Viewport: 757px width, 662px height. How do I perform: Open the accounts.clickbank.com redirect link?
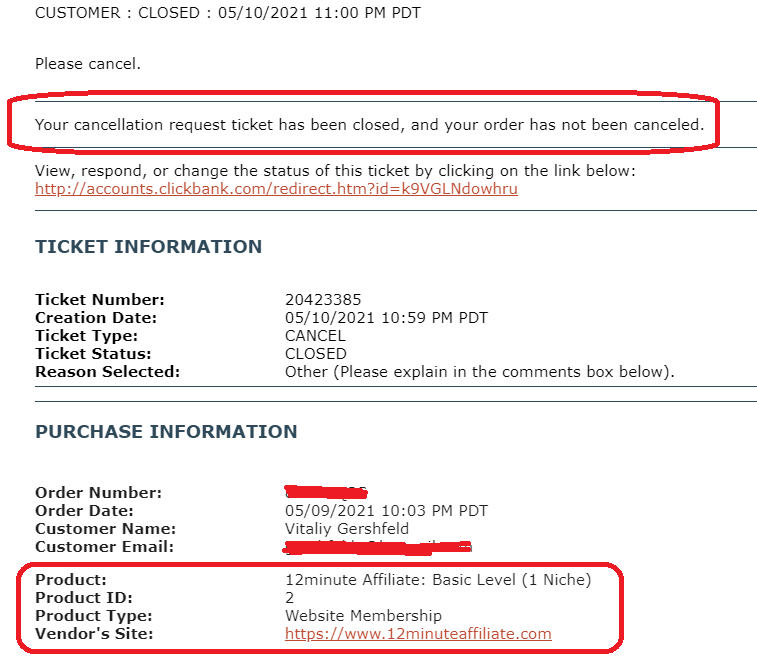[276, 189]
